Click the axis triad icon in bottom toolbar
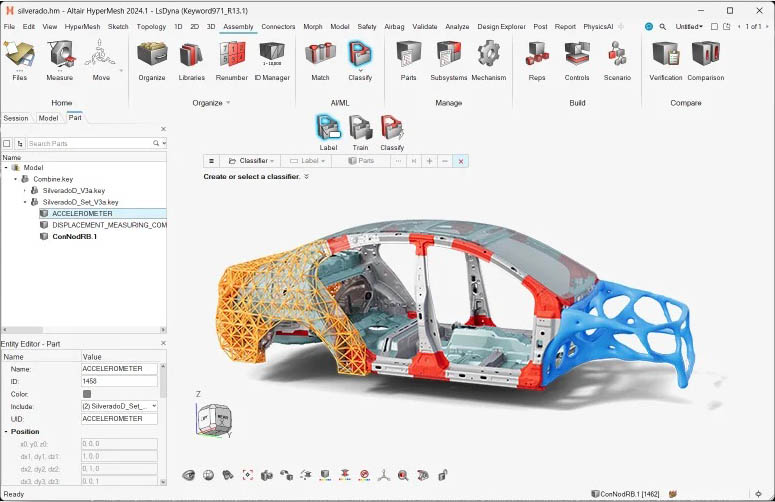 click(x=384, y=475)
